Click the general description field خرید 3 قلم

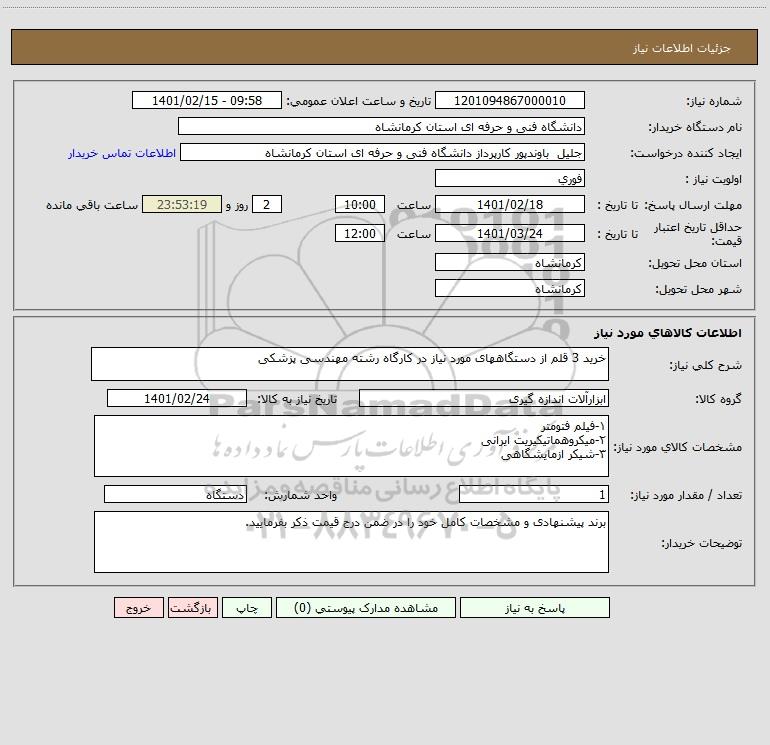tap(350, 364)
